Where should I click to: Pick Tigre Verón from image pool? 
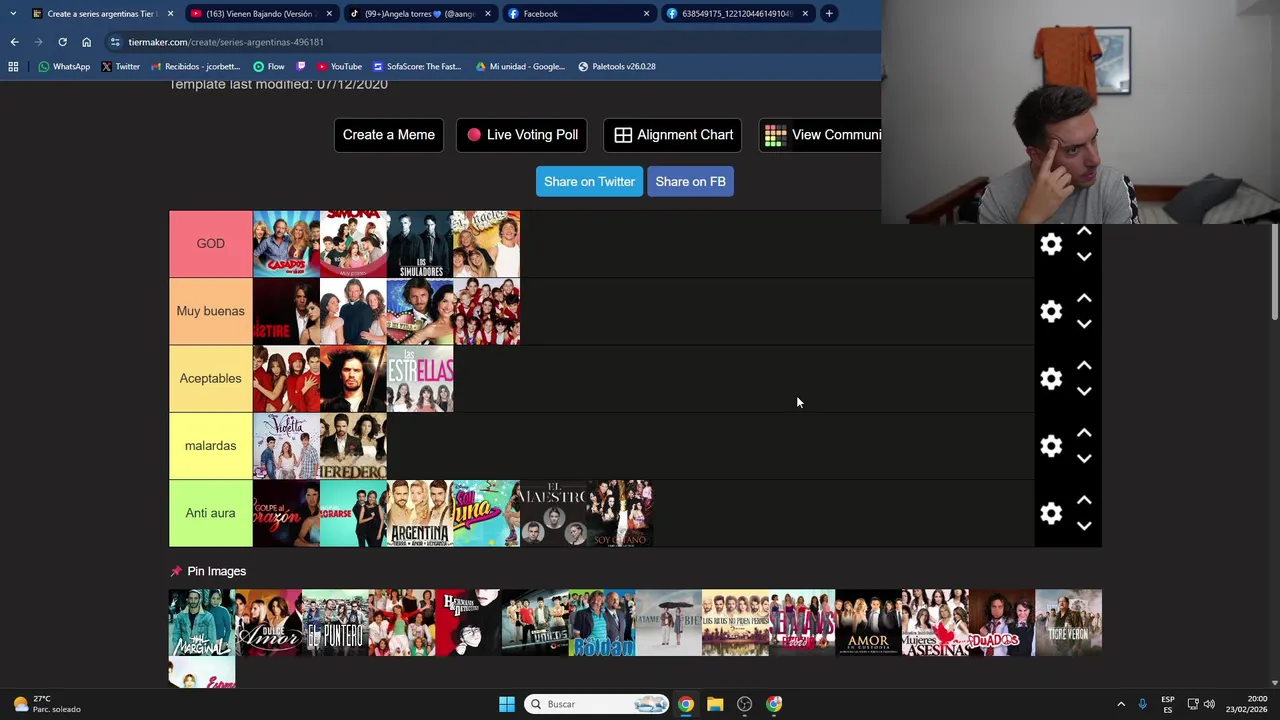pos(1068,623)
